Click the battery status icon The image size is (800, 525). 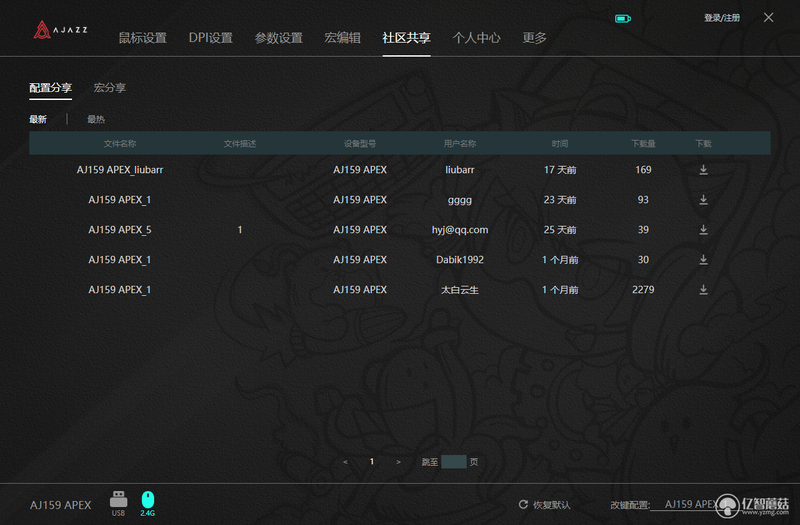[x=622, y=19]
